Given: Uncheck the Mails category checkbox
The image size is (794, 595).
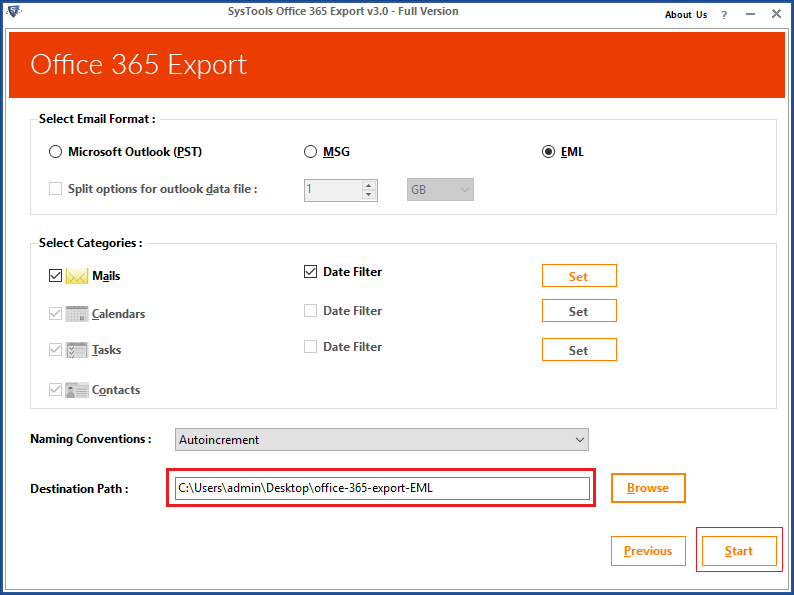Looking at the screenshot, I should [55, 276].
